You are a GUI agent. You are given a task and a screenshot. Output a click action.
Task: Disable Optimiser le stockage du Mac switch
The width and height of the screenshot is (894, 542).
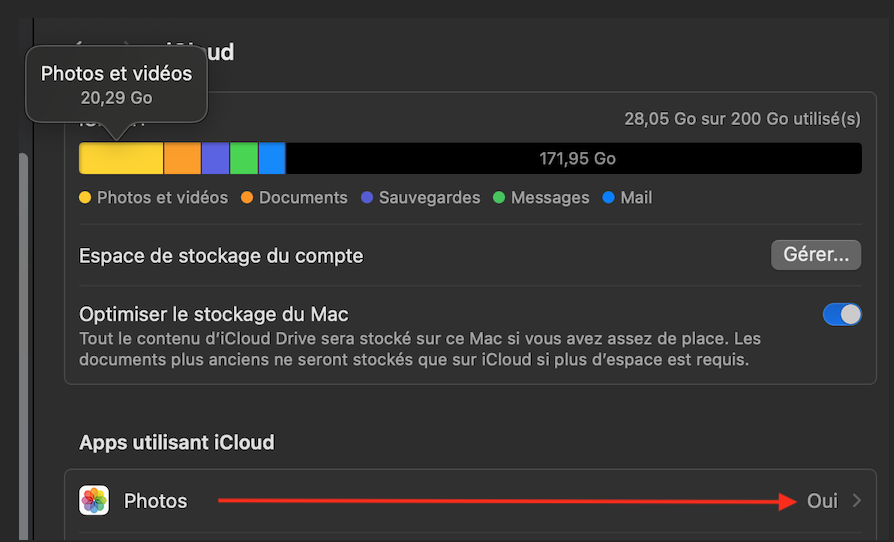point(841,315)
